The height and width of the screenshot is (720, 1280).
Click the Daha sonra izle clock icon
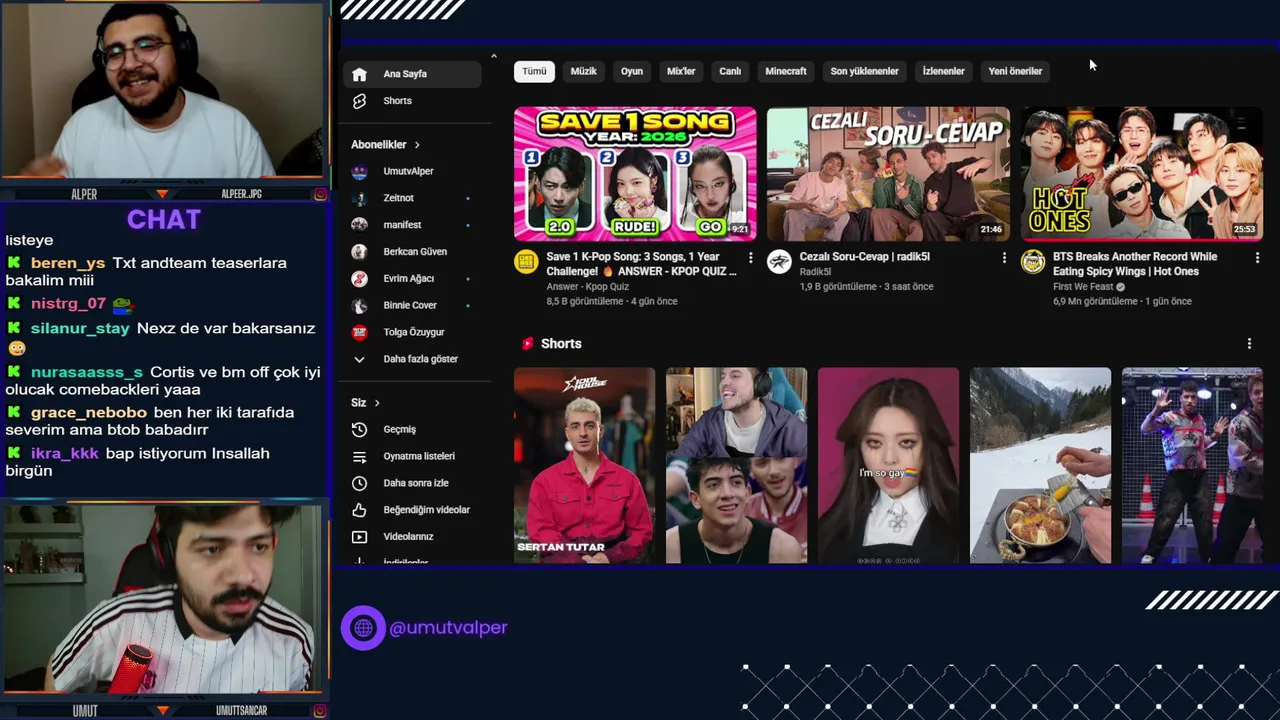coord(360,483)
